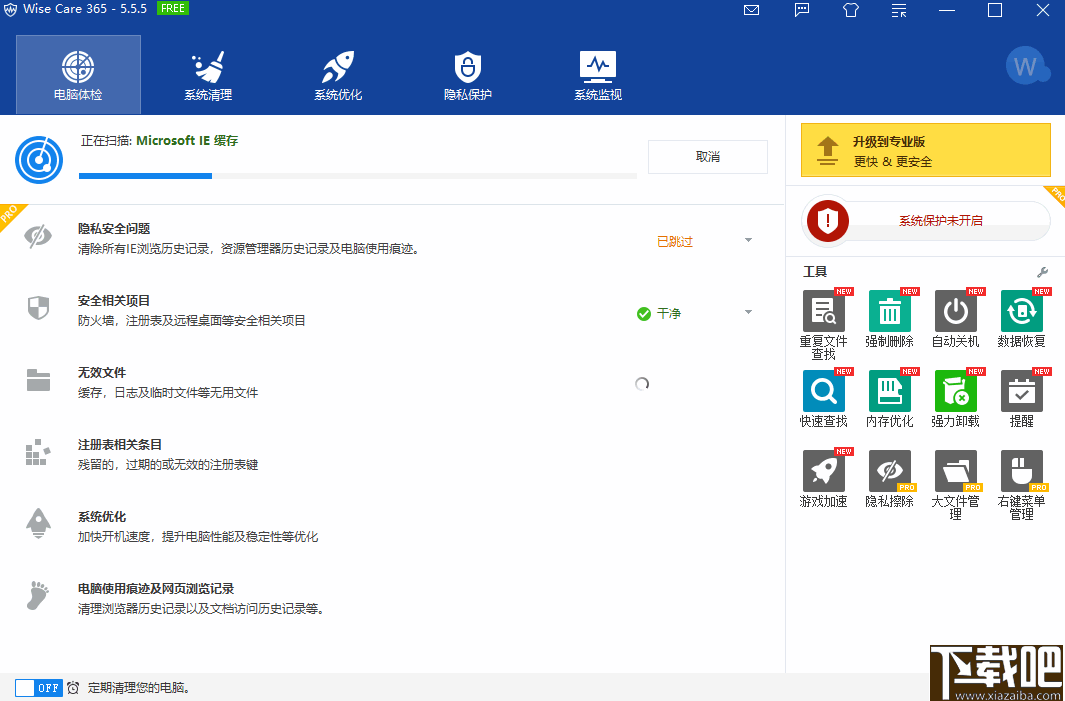Image resolution: width=1065 pixels, height=701 pixels.
Task: Expand the 安全相关项目 dropdown arrow
Action: point(748,312)
